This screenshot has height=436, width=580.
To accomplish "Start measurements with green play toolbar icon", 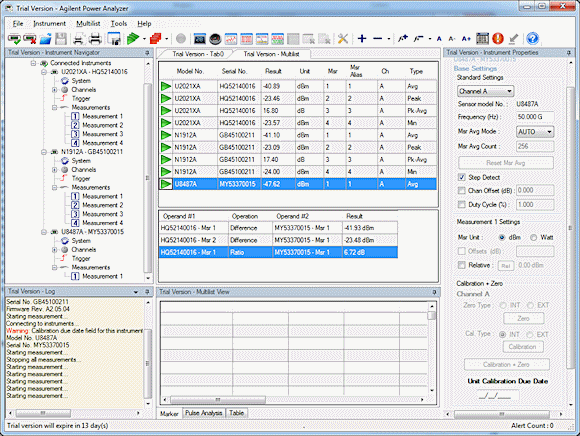I will tap(133, 38).
